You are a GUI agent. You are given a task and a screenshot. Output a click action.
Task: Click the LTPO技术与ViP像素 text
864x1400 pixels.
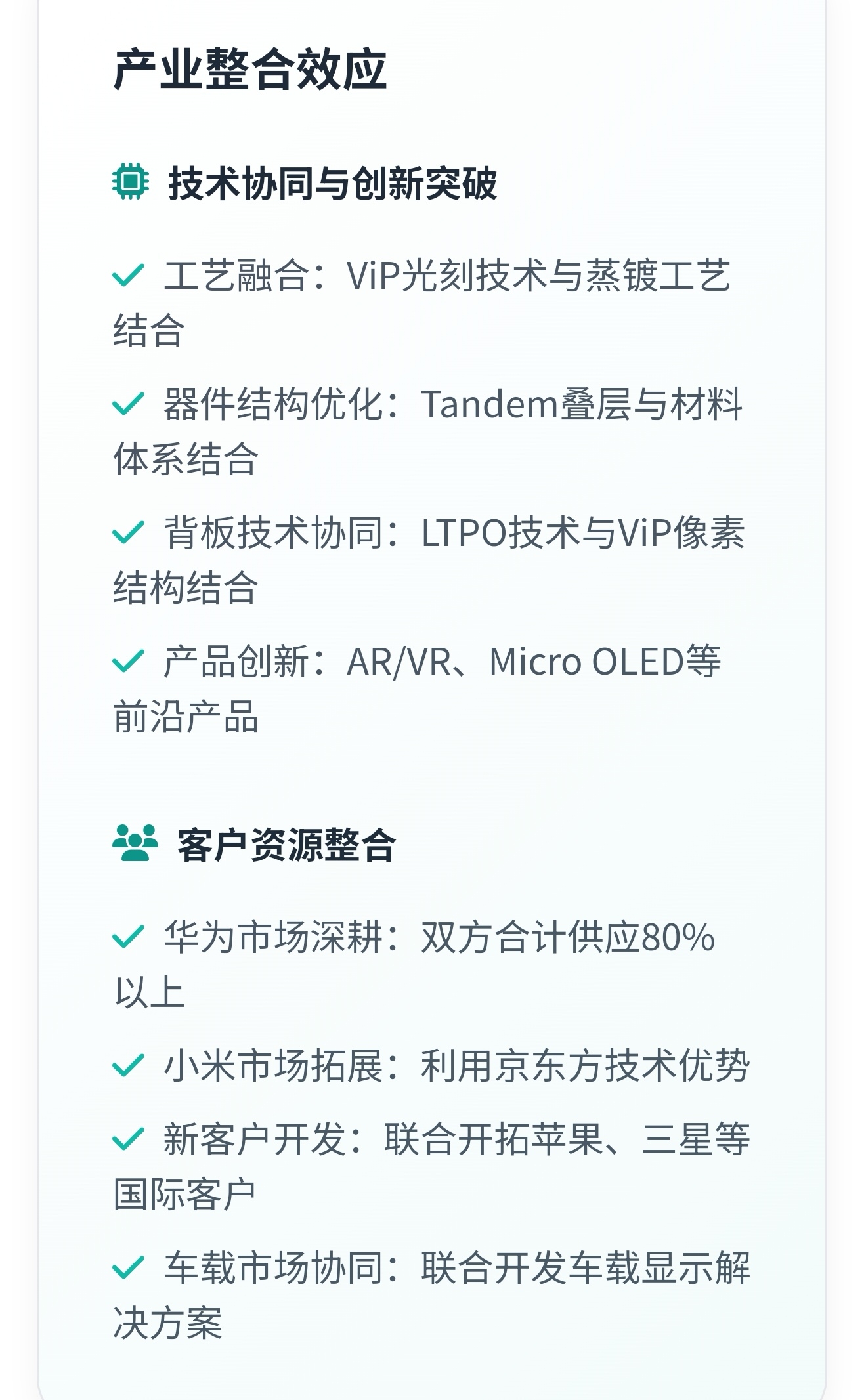583,532
